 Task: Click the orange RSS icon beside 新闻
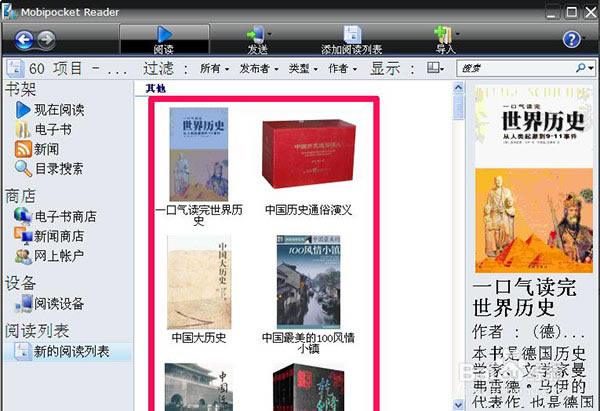coord(23,149)
